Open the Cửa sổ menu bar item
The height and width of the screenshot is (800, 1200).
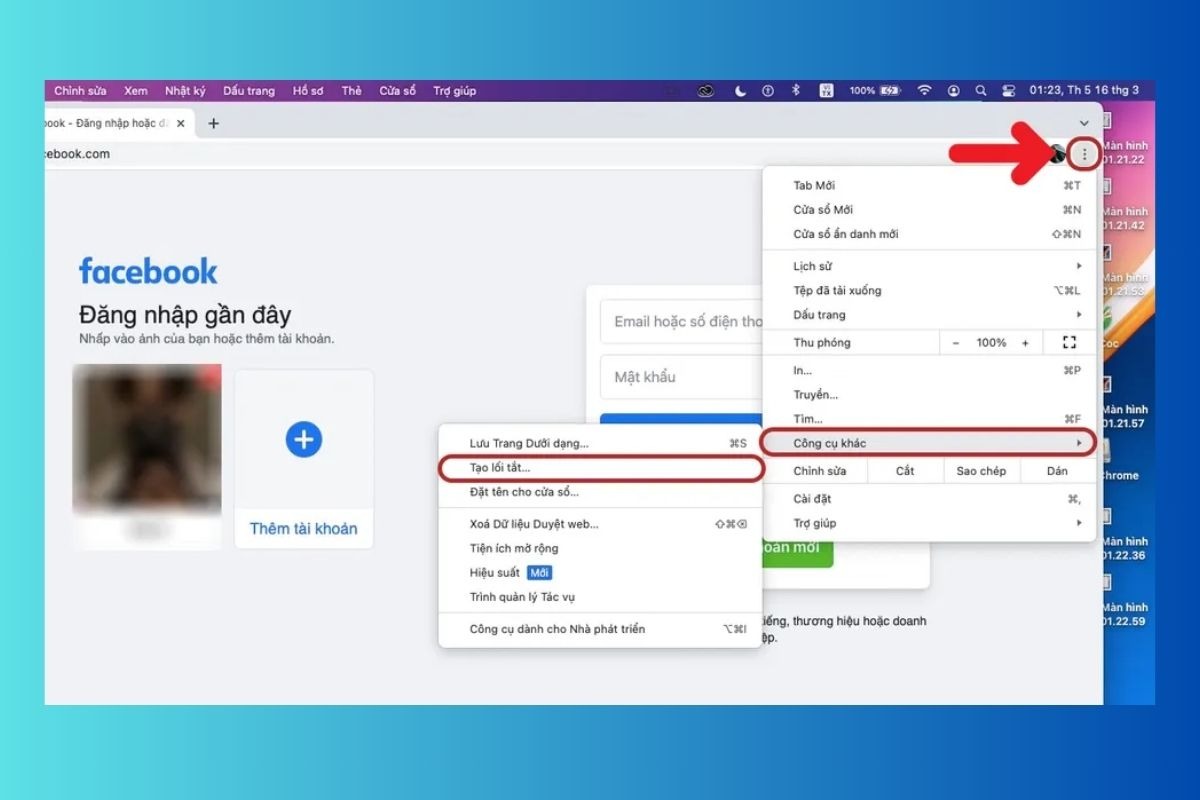click(397, 90)
